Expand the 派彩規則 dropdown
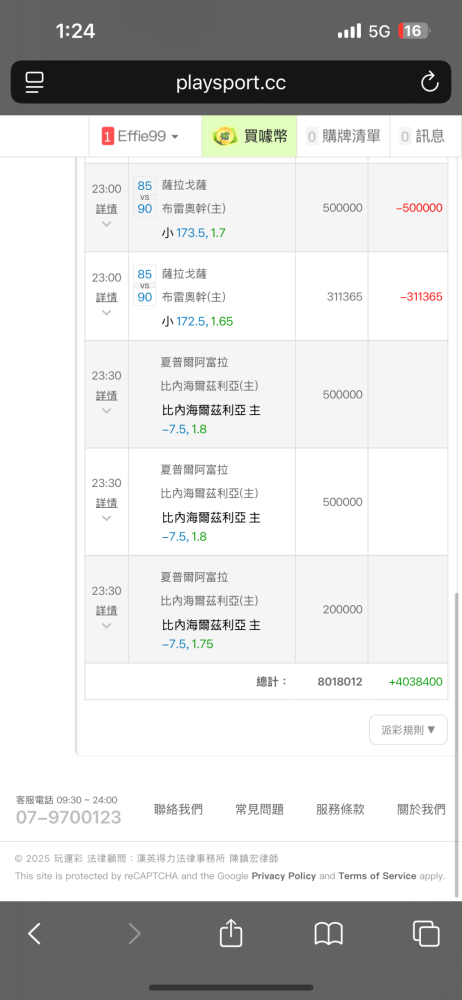Image resolution: width=462 pixels, height=1000 pixels. [x=408, y=730]
